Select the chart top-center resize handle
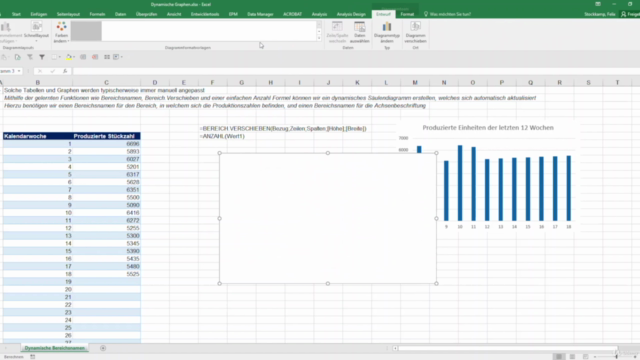Screen dimensions: 640x360 [328, 153]
